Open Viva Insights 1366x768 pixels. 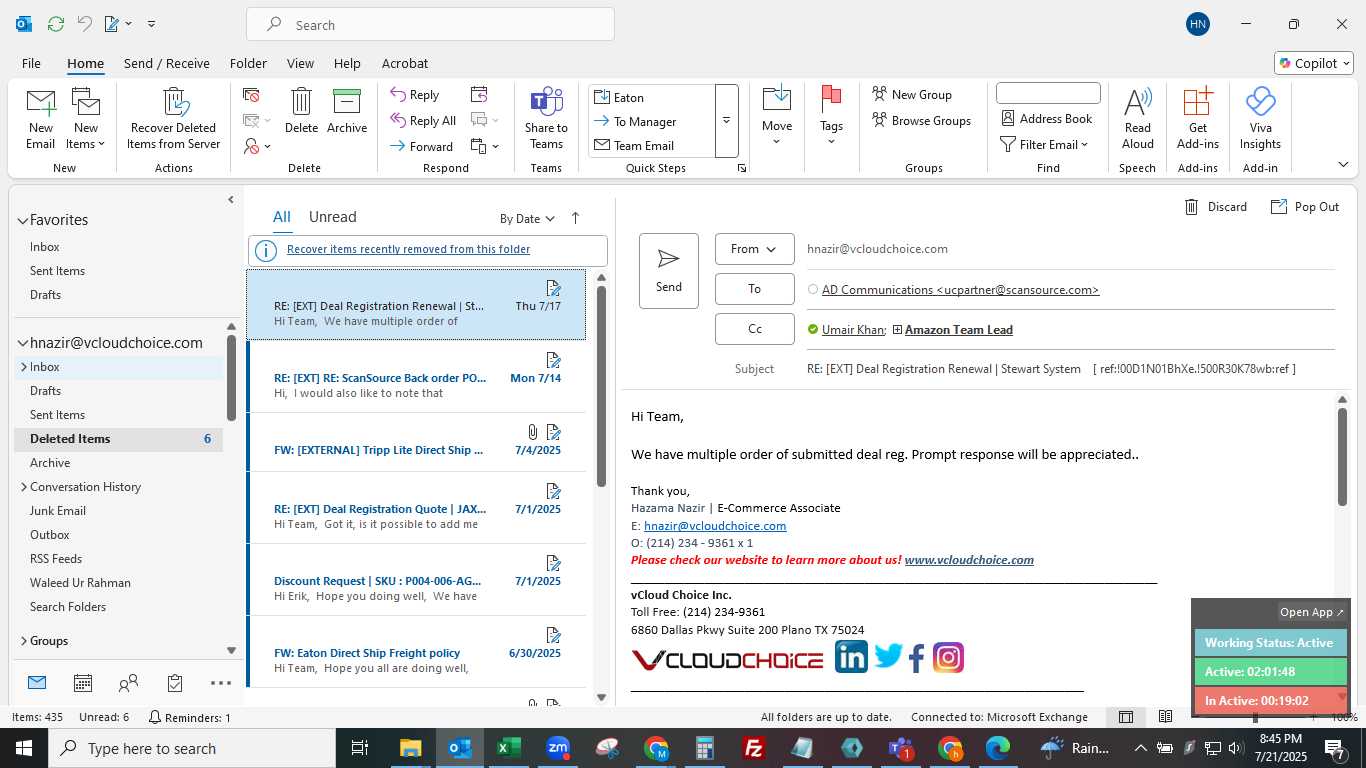[x=1260, y=119]
